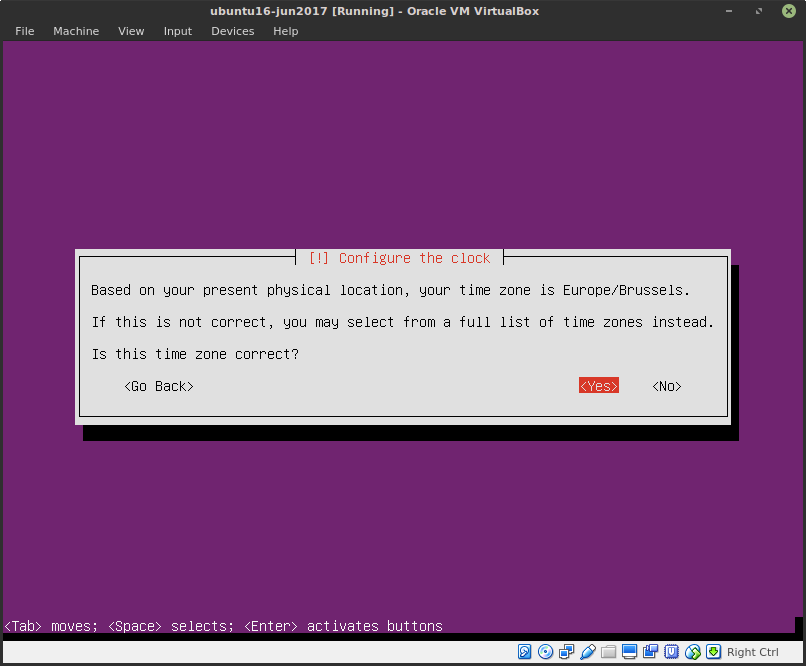Open the network adapters status icon
The image size is (806, 666).
(564, 652)
